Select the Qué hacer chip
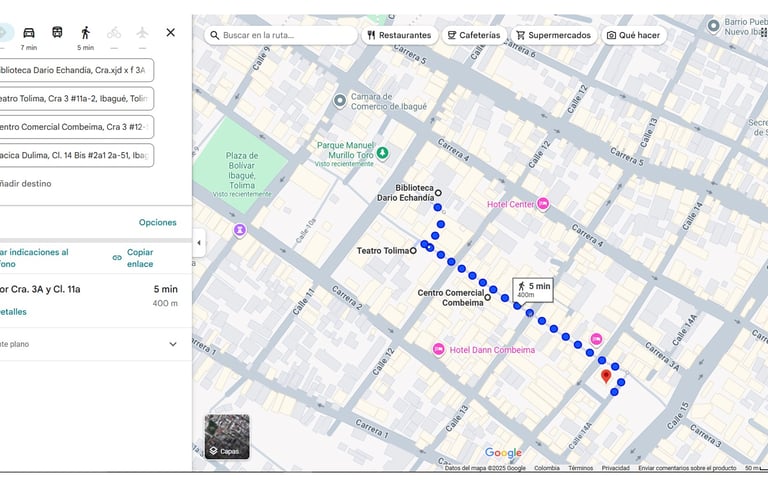 pyautogui.click(x=634, y=35)
